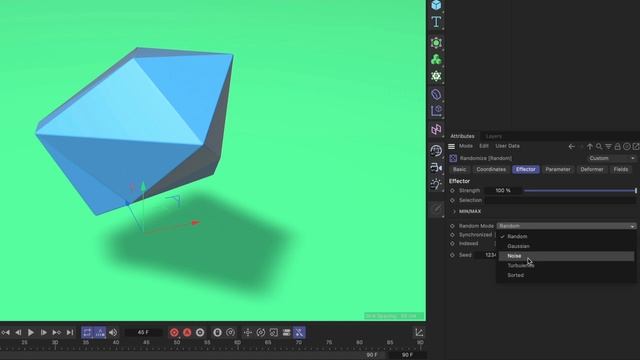Click the Strength value field 100 %
The image size is (640, 360).
click(x=503, y=191)
